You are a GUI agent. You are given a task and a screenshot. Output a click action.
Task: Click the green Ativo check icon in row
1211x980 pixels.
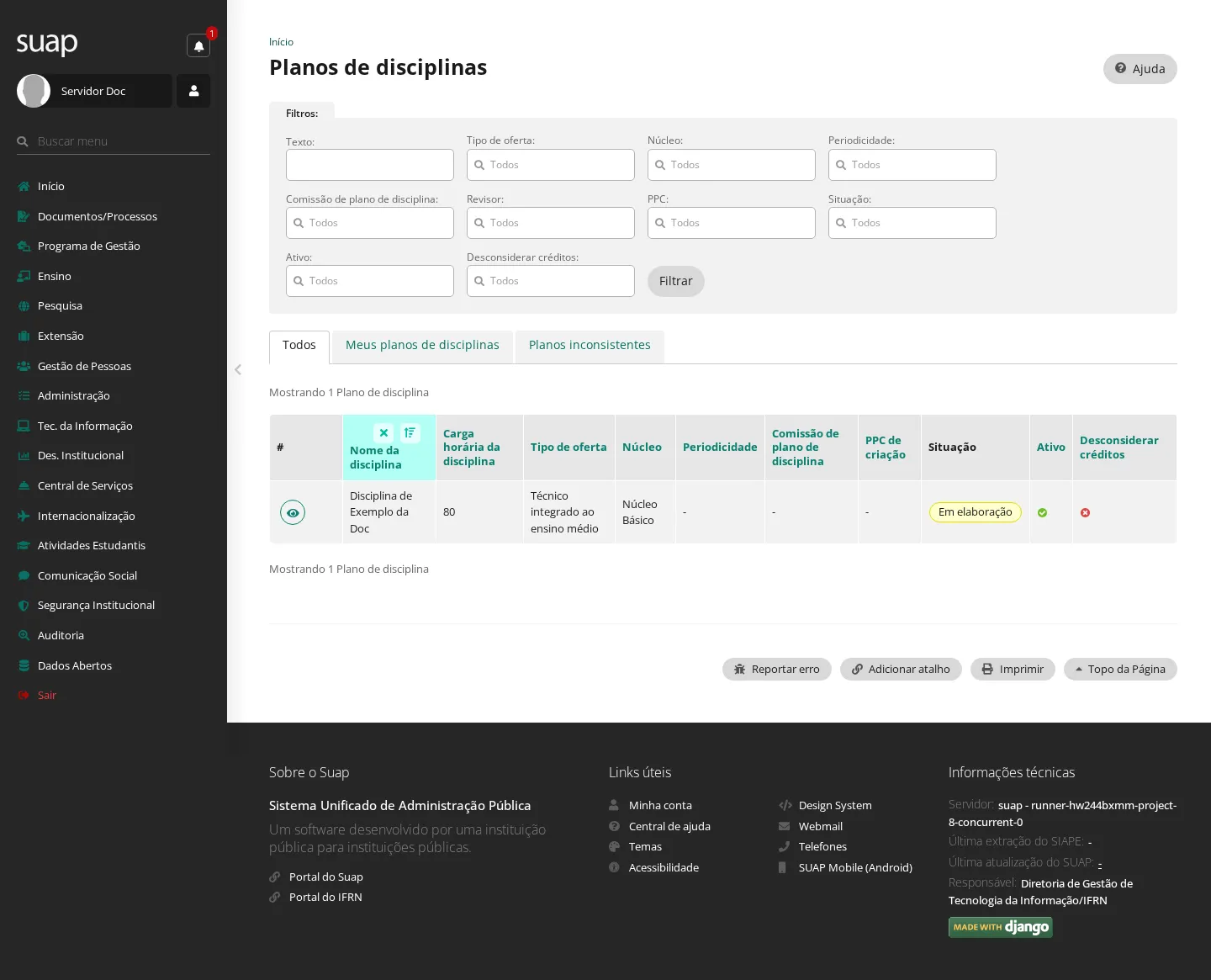pyautogui.click(x=1043, y=512)
